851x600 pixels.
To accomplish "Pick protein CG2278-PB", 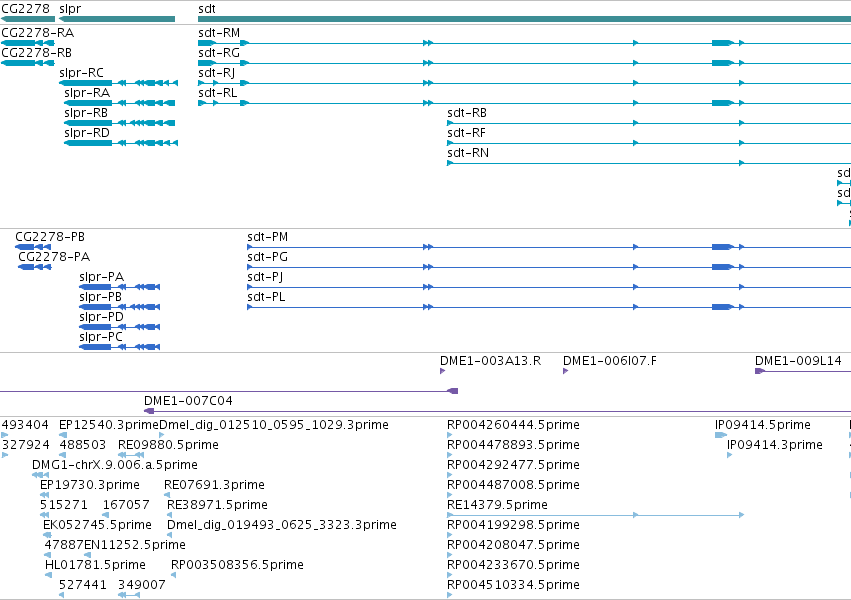I will tap(50, 237).
